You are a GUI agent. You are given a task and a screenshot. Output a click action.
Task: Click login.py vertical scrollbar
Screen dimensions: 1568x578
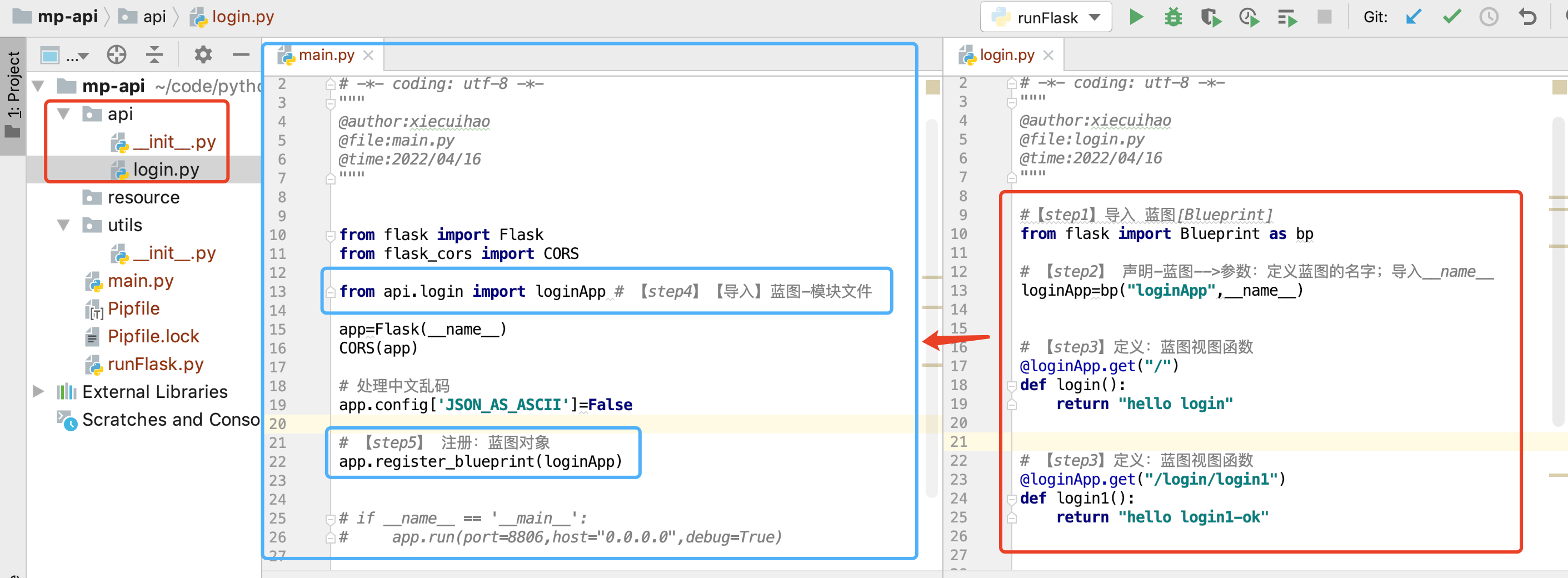(1558, 271)
